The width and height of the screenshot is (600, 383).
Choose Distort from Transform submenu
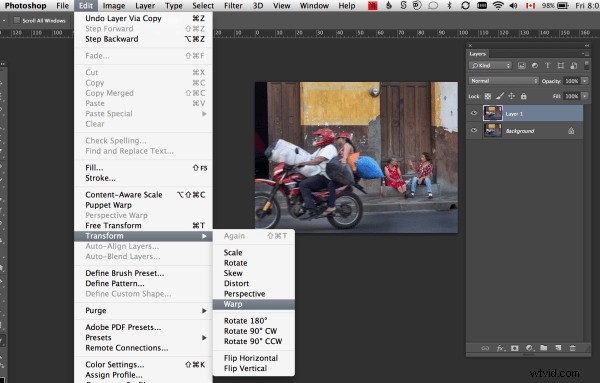pyautogui.click(x=254, y=284)
